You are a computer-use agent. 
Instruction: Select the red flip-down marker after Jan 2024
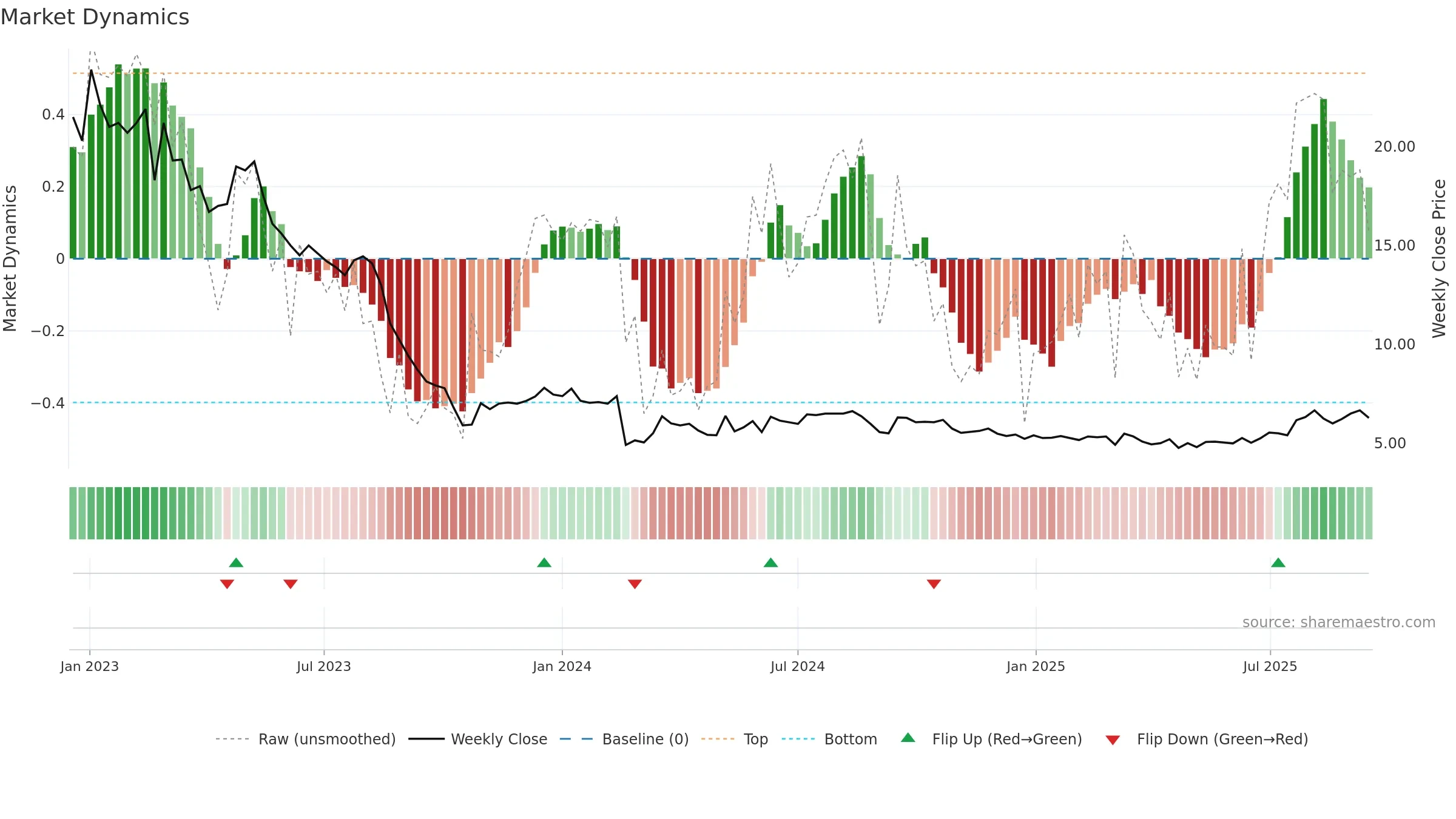[635, 584]
